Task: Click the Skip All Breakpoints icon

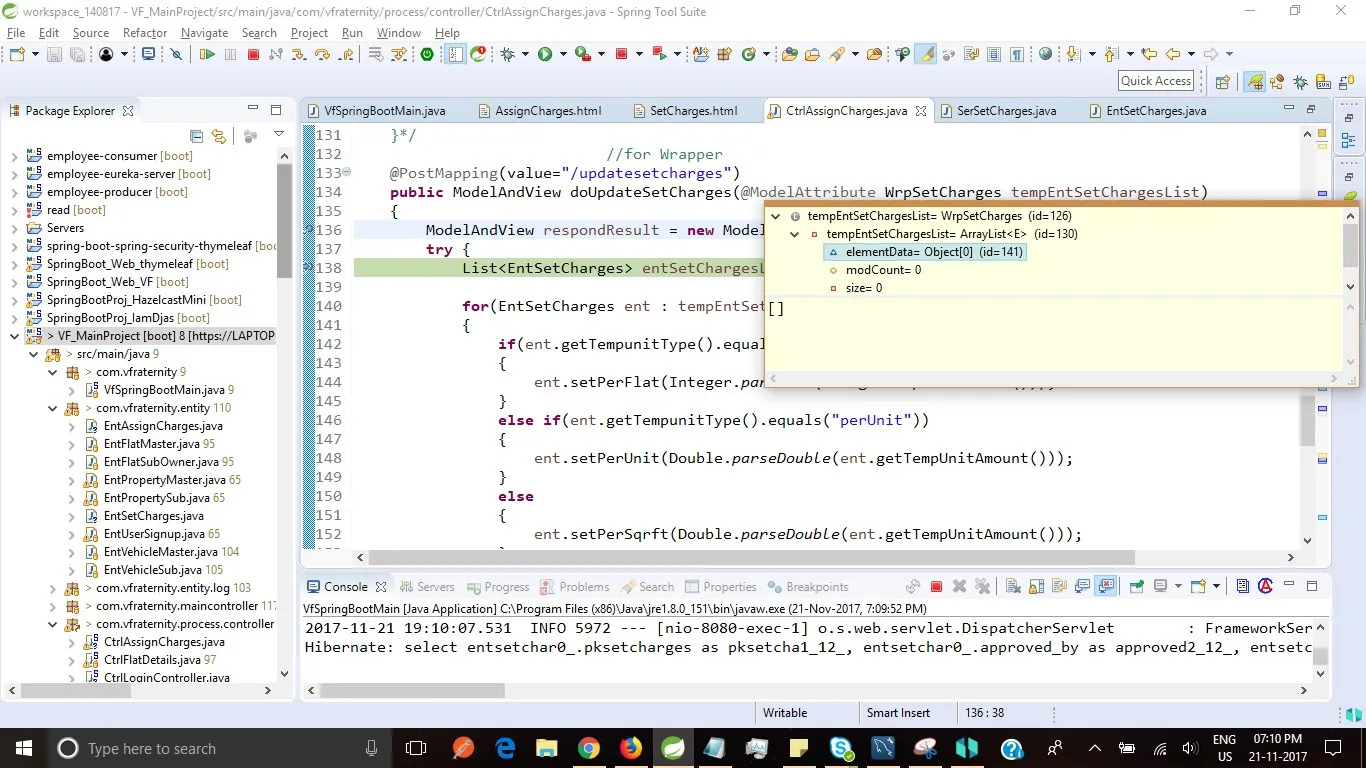Action: 176,54
